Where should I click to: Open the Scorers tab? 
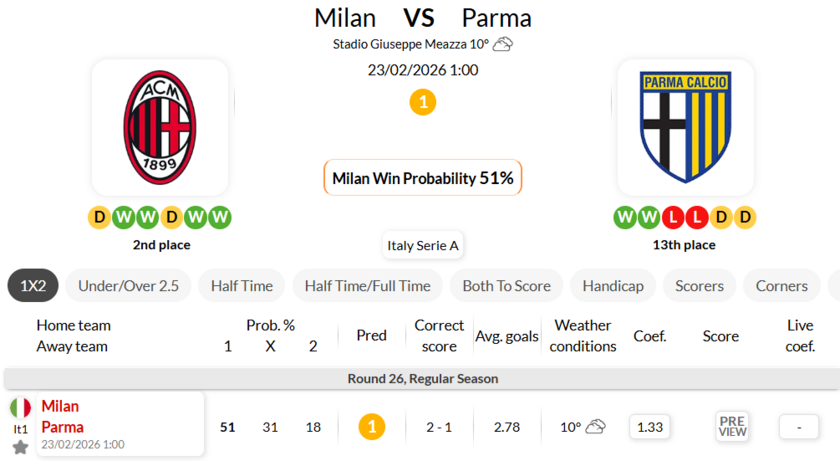tap(699, 286)
